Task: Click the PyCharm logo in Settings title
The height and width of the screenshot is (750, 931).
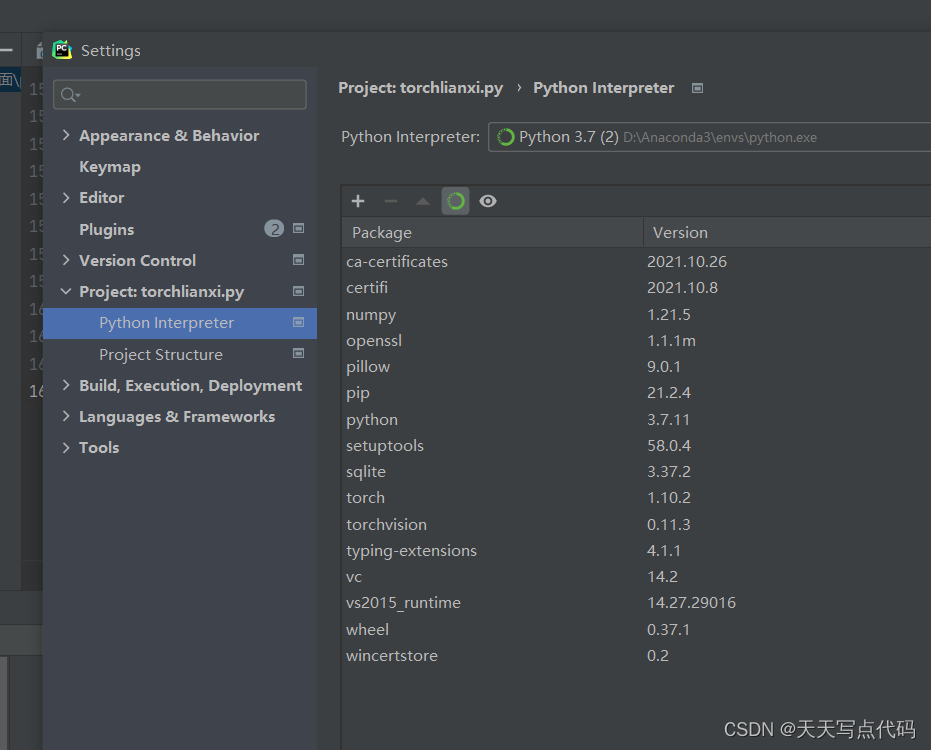Action: pyautogui.click(x=62, y=50)
